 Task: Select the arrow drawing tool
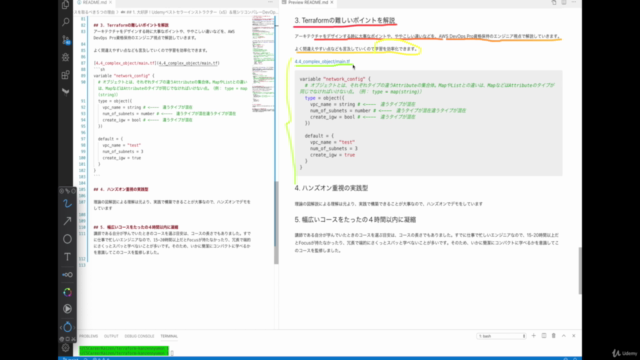(x=67, y=221)
